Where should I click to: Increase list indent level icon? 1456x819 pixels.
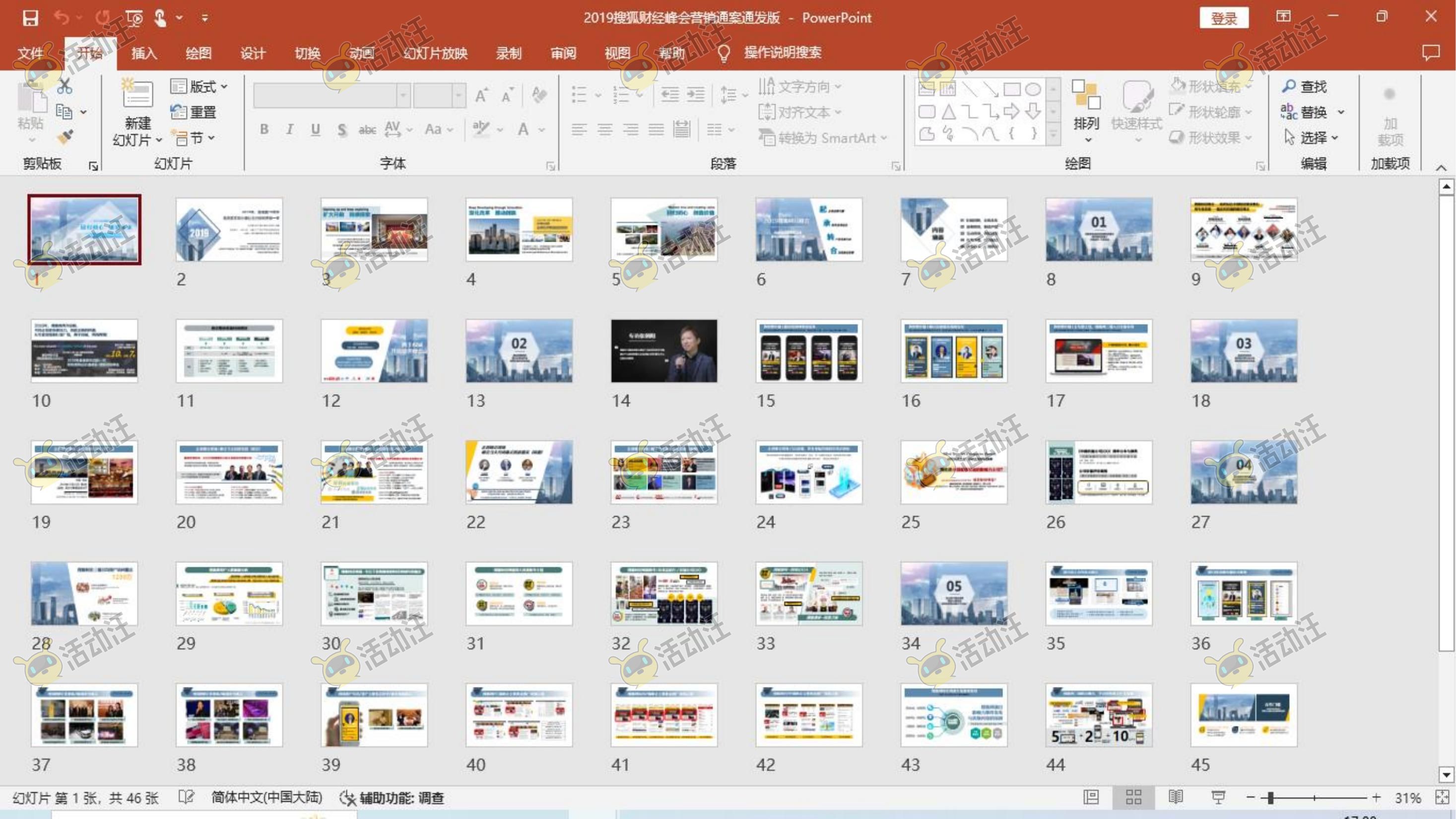(695, 94)
